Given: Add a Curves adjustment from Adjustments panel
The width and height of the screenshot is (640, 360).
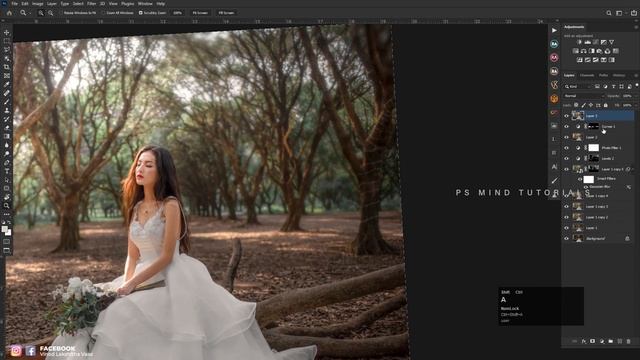Looking at the screenshot, I should (x=596, y=42).
